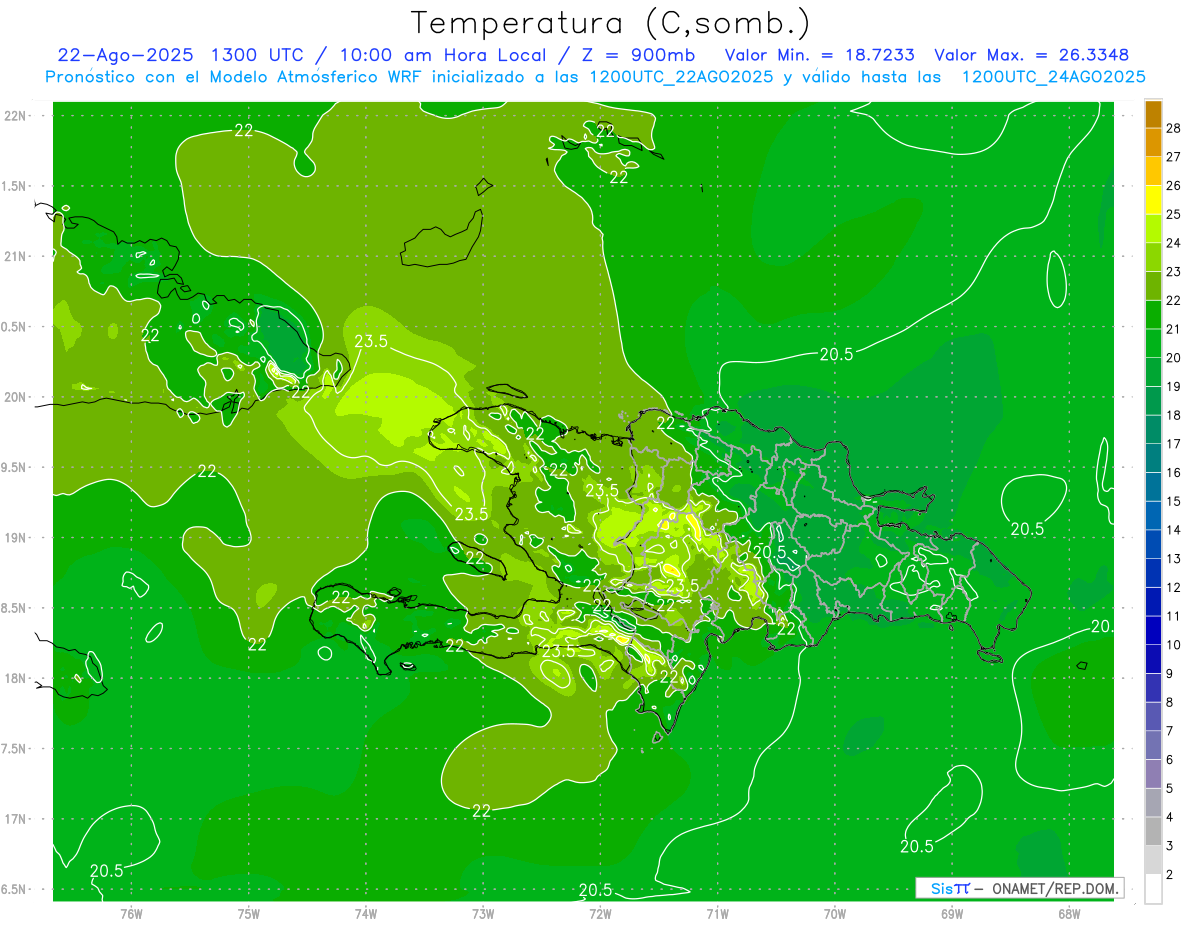Image resolution: width=1200 pixels, height=927 pixels.
Task: Select the orange swatch between 27 and 28
Action: [x=1153, y=142]
